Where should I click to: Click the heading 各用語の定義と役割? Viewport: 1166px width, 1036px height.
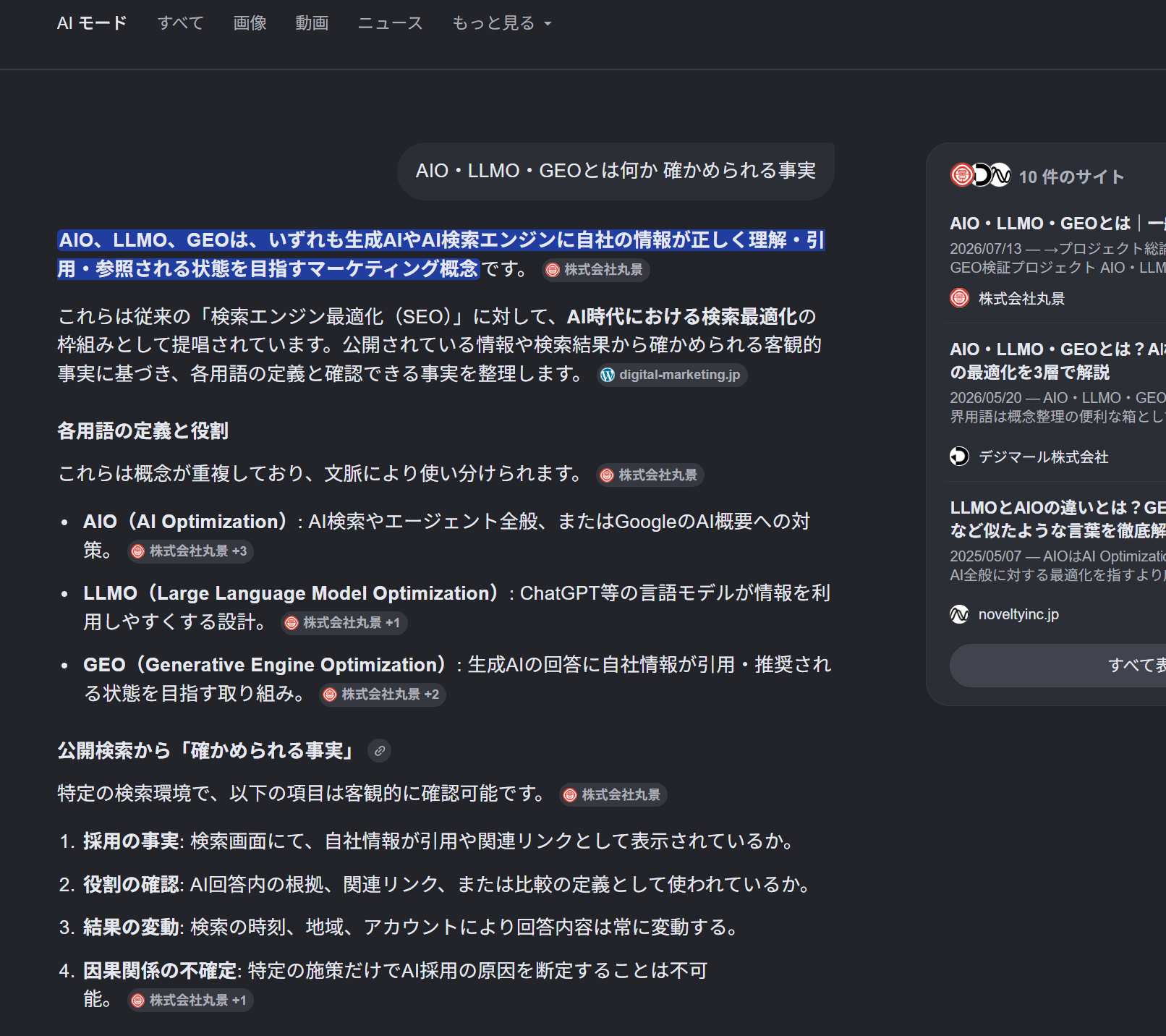coord(143,431)
